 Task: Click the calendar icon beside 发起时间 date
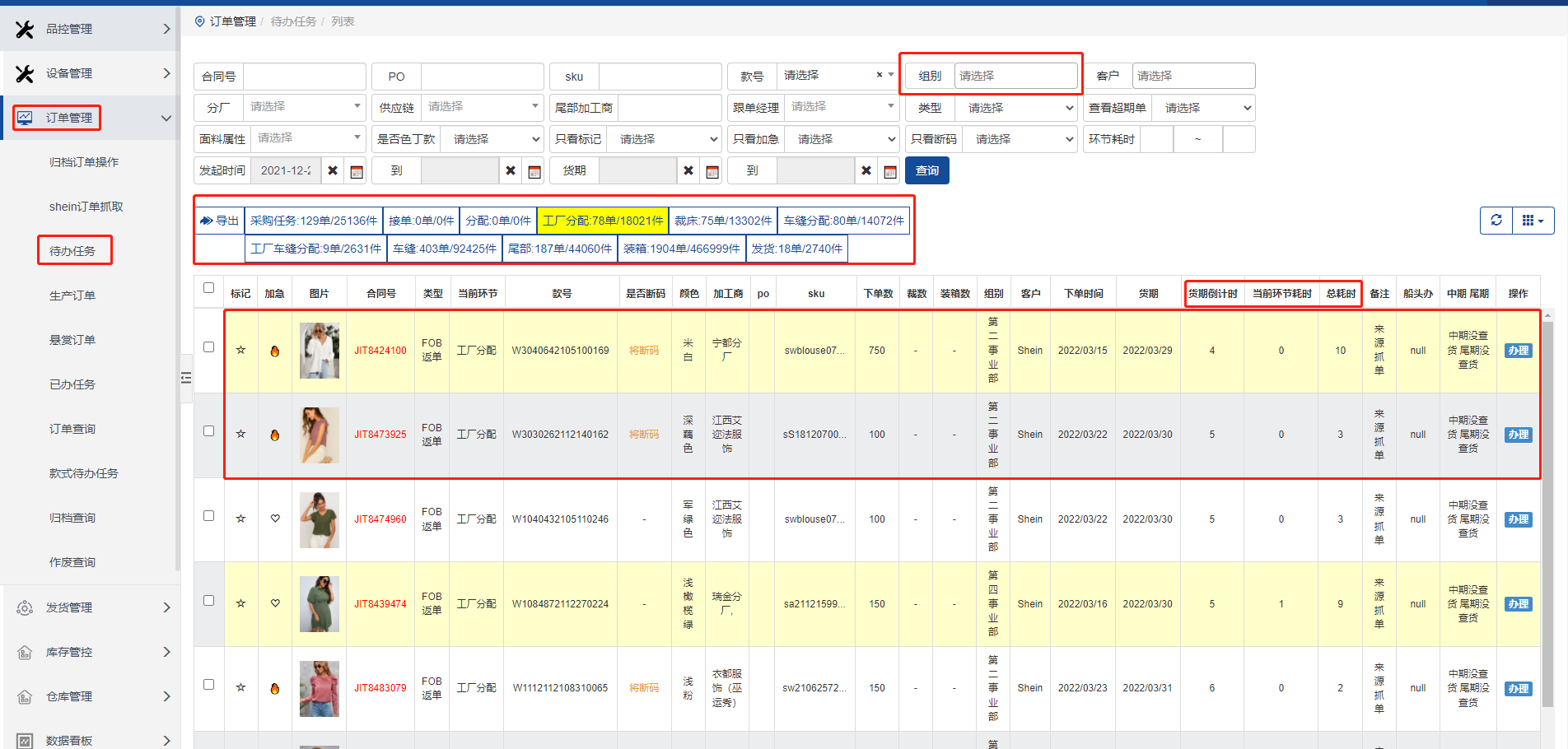[x=357, y=171]
